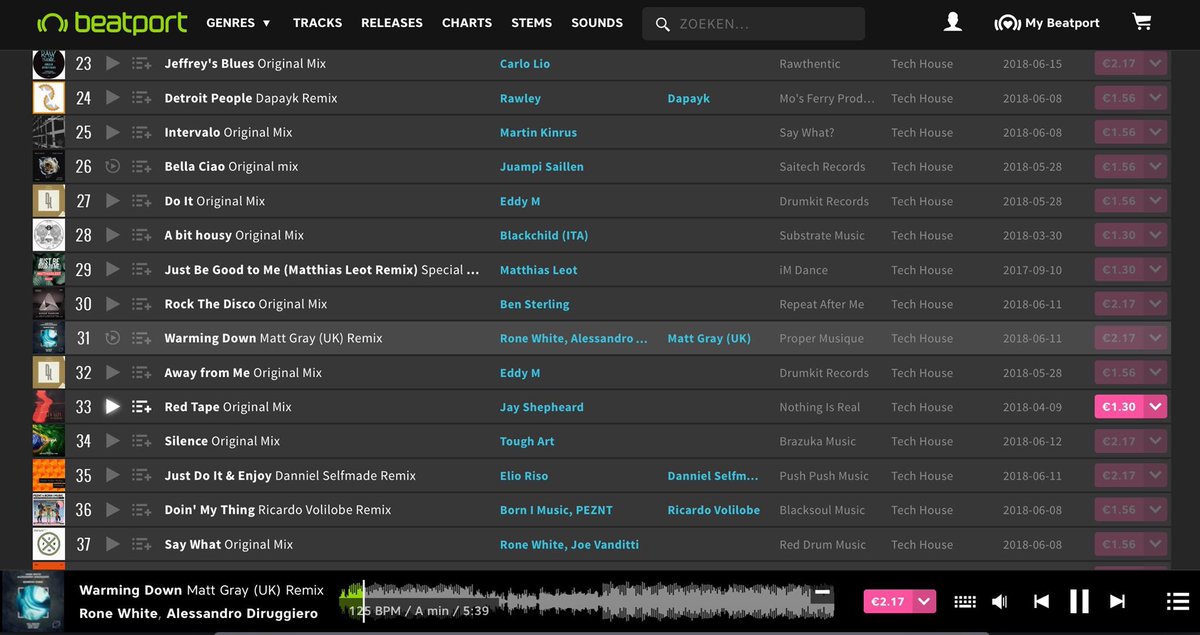Open the CHARTS menu
This screenshot has height=635, width=1200.
coord(467,22)
